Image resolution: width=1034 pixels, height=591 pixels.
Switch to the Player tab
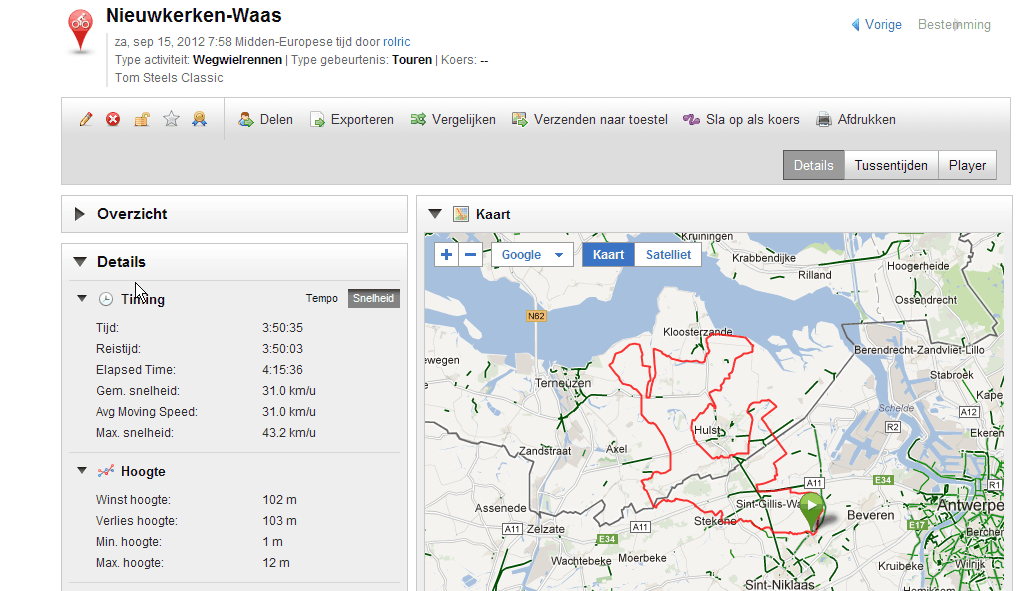(x=967, y=166)
